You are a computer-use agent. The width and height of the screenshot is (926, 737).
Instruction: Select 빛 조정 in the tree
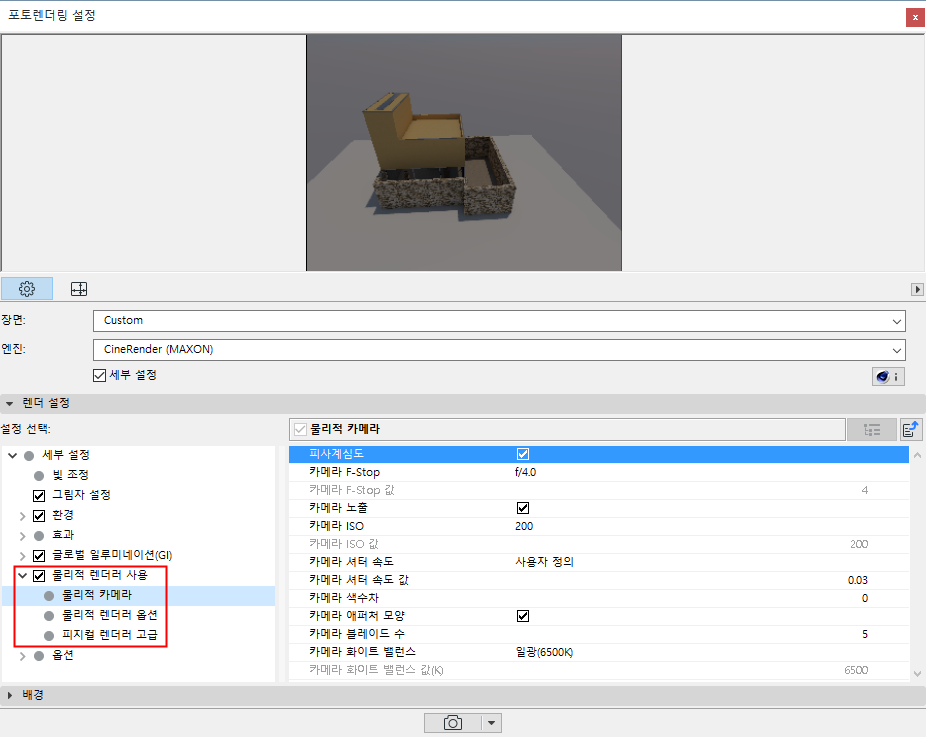point(70,475)
